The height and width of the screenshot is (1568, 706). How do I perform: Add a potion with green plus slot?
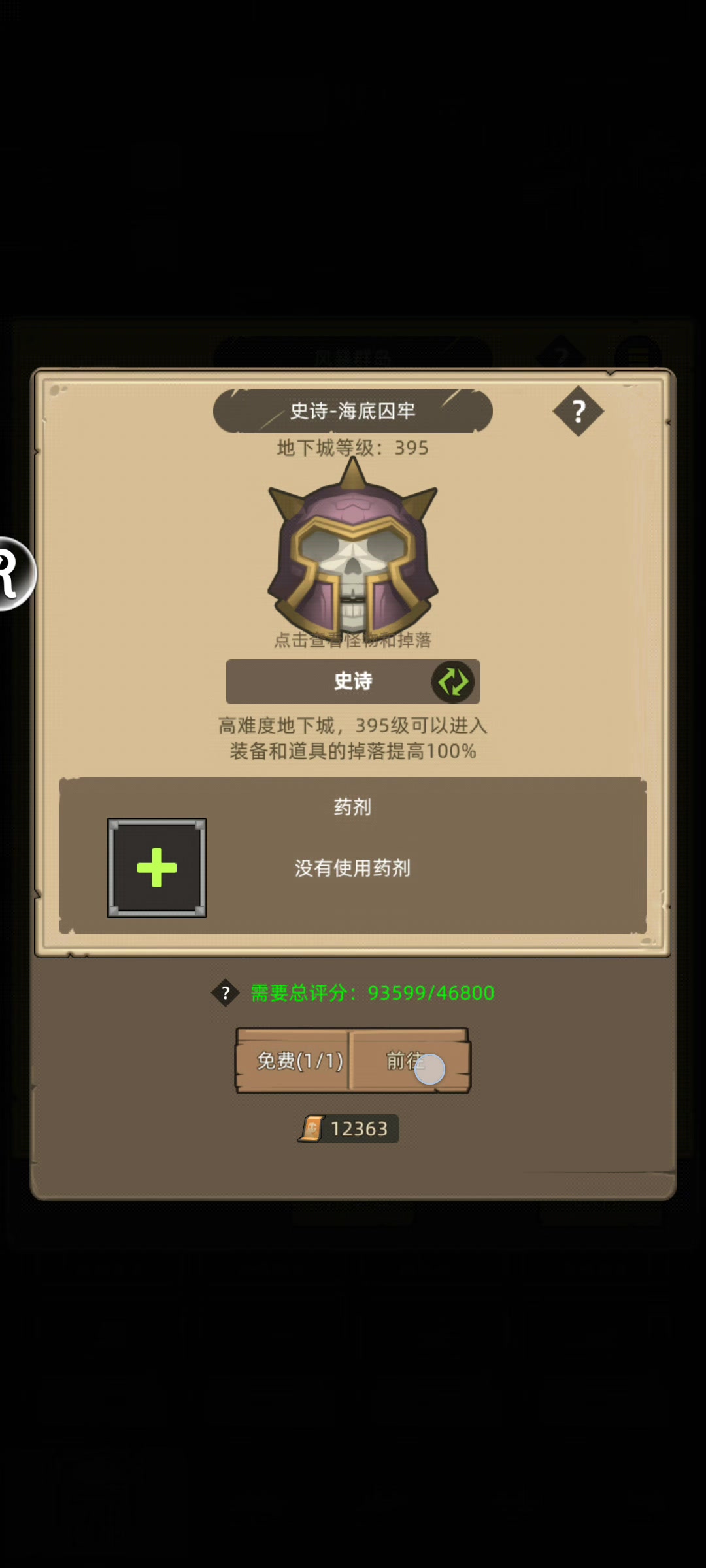point(156,868)
